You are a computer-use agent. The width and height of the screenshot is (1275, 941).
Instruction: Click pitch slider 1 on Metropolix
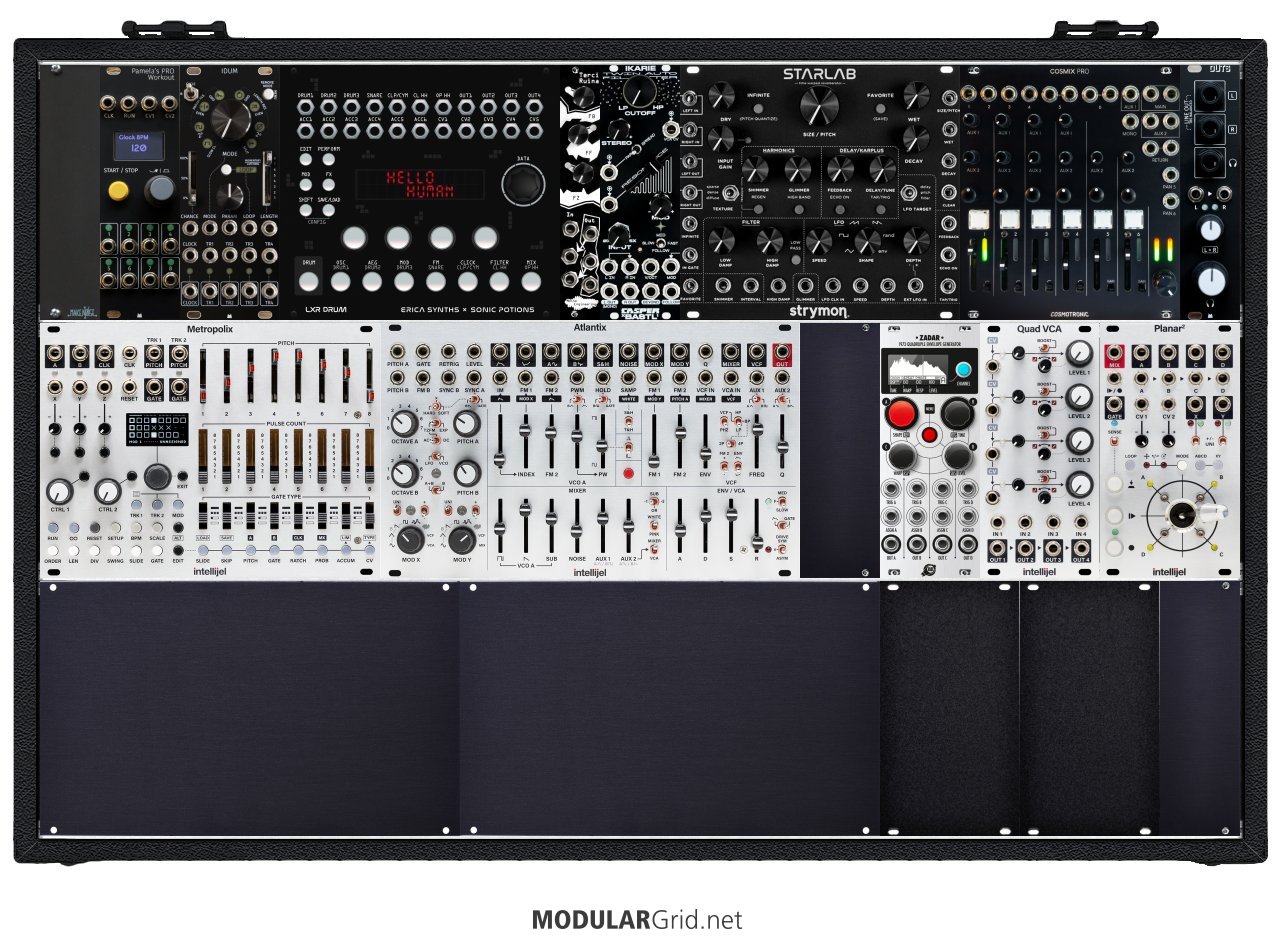click(205, 377)
